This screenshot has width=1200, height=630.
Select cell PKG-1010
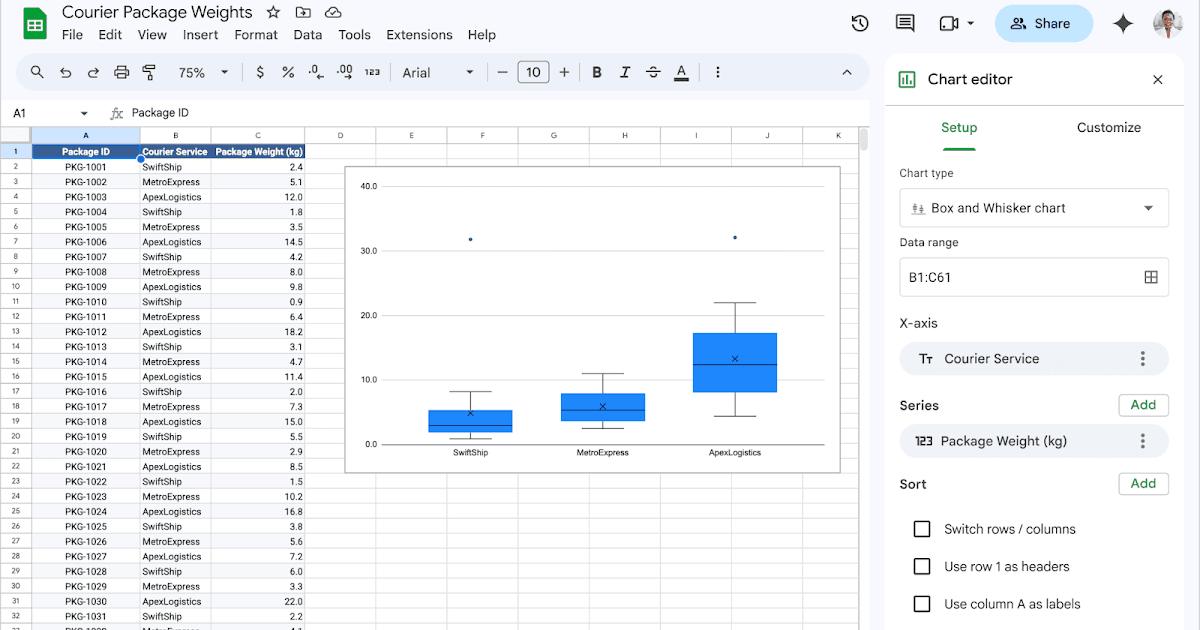click(86, 302)
